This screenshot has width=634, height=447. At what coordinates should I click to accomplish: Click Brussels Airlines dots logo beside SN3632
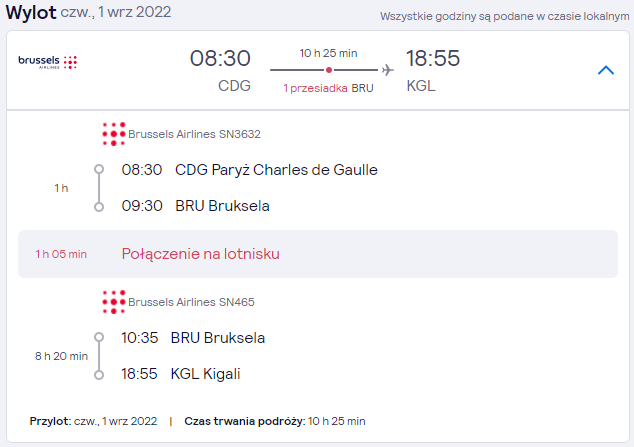point(114,134)
